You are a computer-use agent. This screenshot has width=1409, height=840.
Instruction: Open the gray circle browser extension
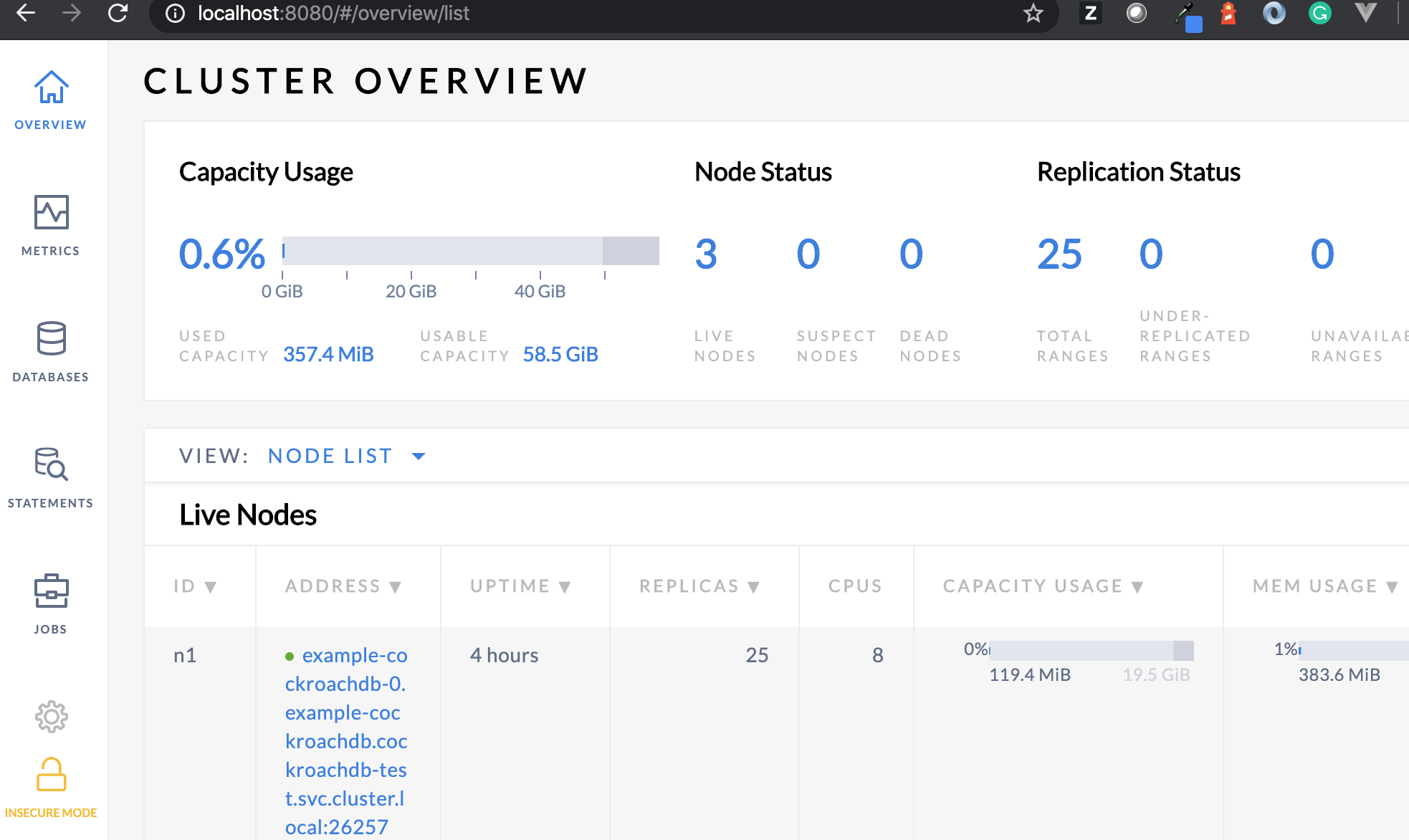(1137, 13)
